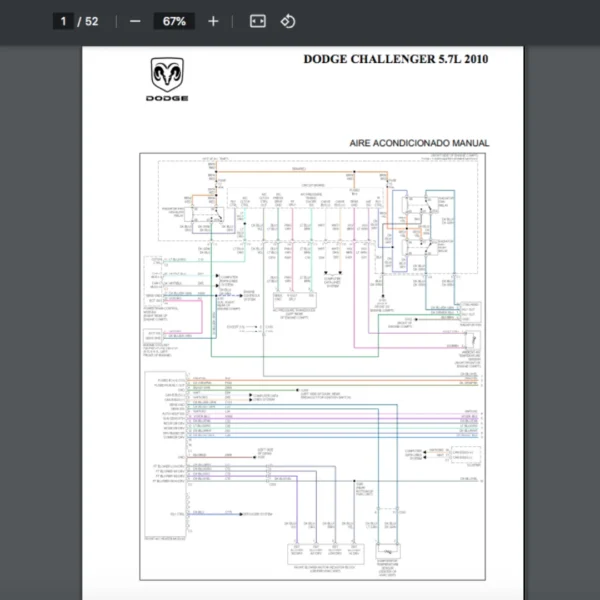Rotate the document counterclockwise

[287, 21]
